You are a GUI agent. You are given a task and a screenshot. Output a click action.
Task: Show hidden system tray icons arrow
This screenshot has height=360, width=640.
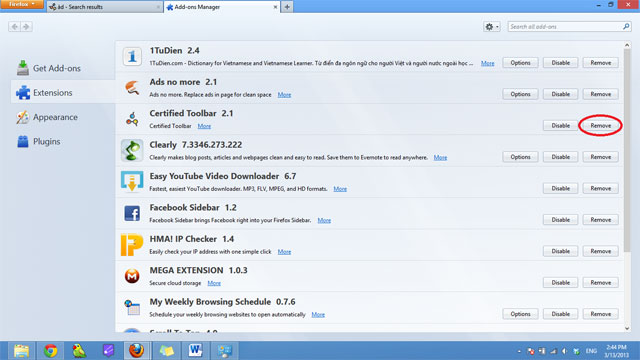(519, 351)
